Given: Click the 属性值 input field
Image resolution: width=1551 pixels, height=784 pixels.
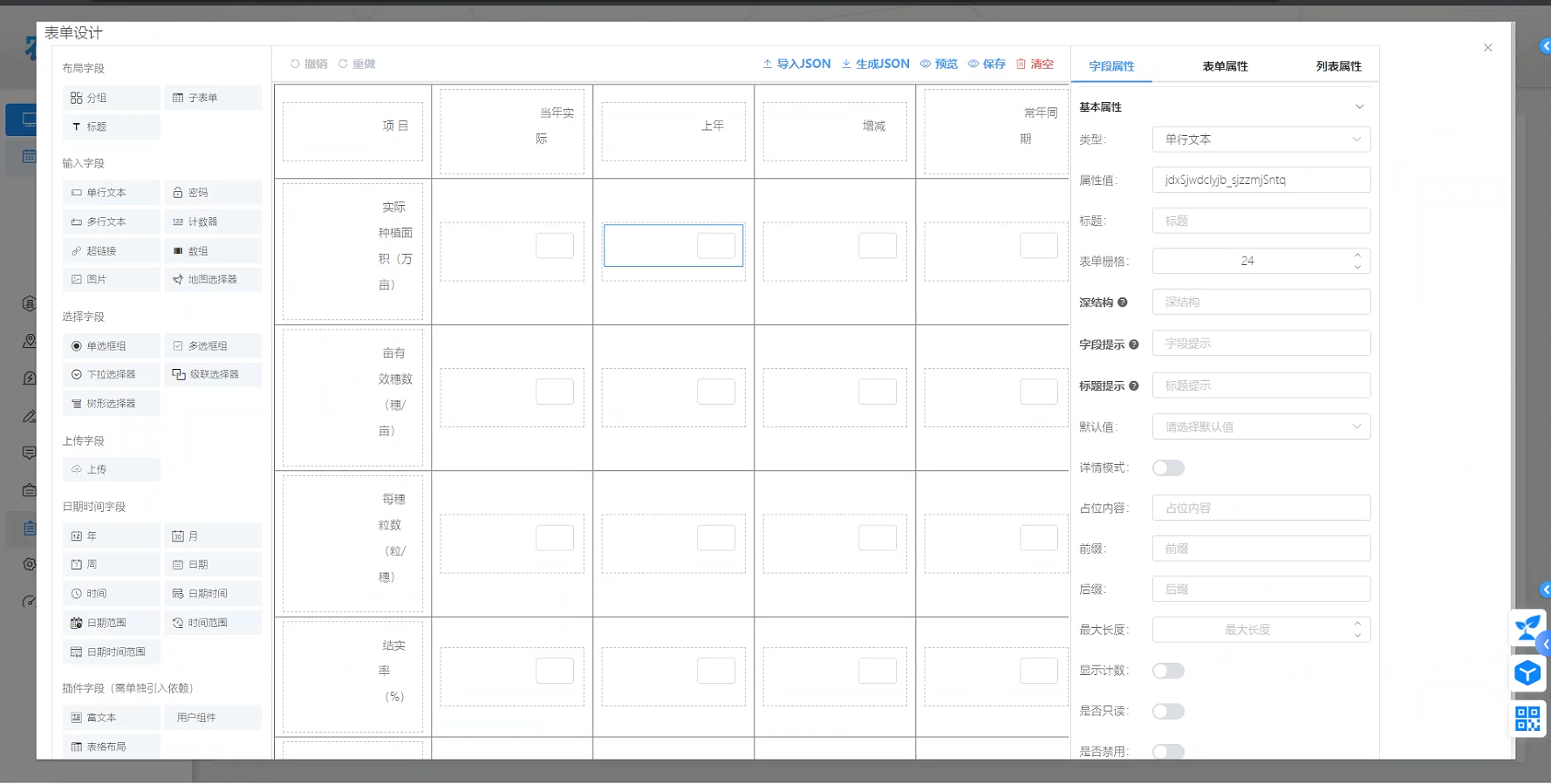Looking at the screenshot, I should 1261,180.
